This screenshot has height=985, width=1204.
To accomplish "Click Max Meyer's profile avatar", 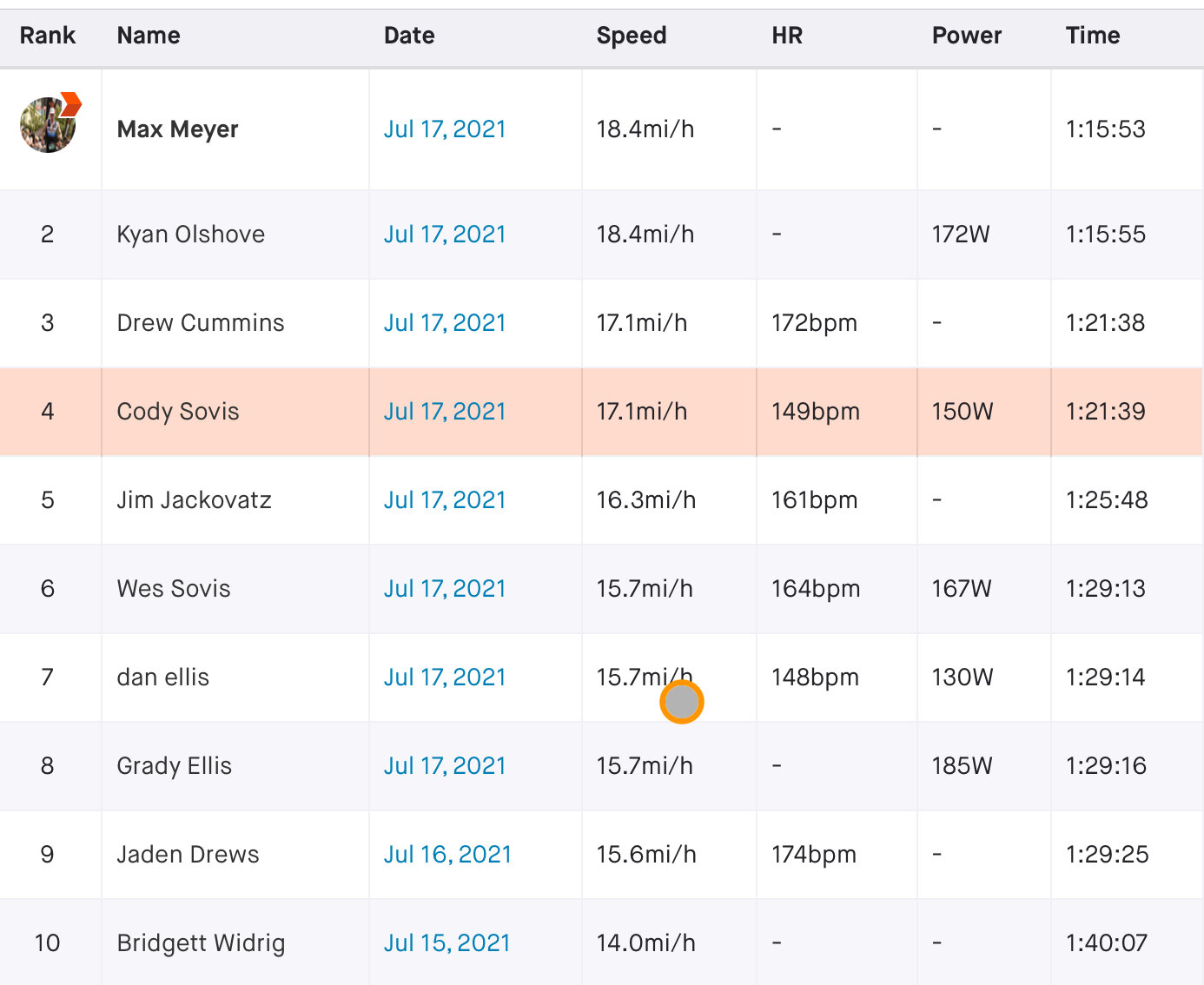I will [46, 127].
